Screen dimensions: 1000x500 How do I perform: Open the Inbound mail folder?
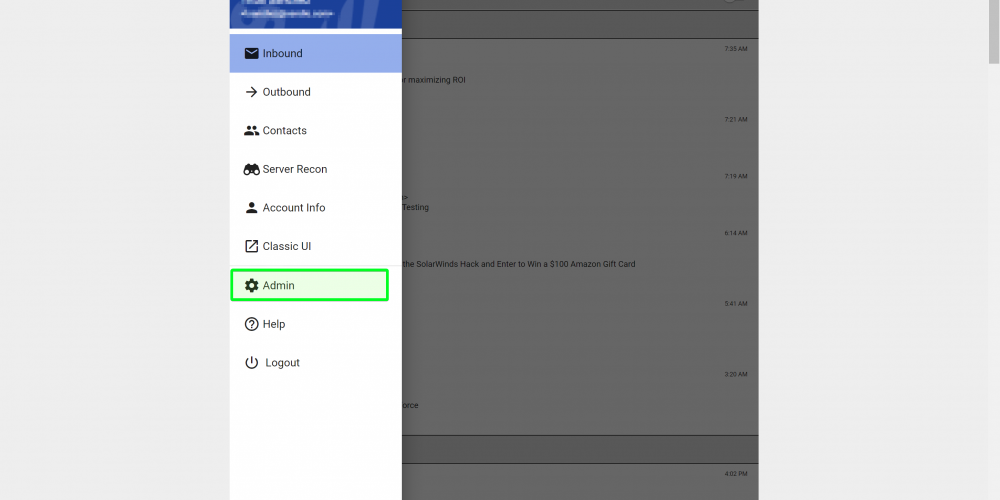316,54
